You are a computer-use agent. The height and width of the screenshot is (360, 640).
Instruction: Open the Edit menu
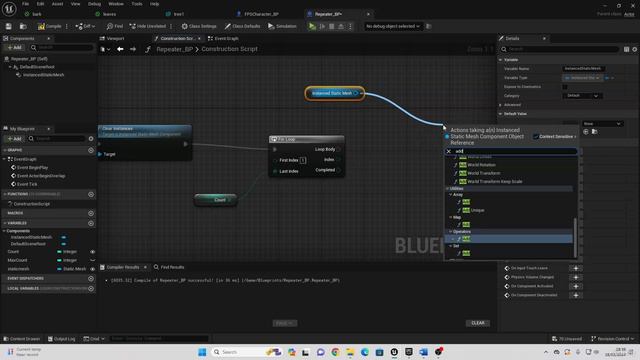pyautogui.click(x=40, y=4)
